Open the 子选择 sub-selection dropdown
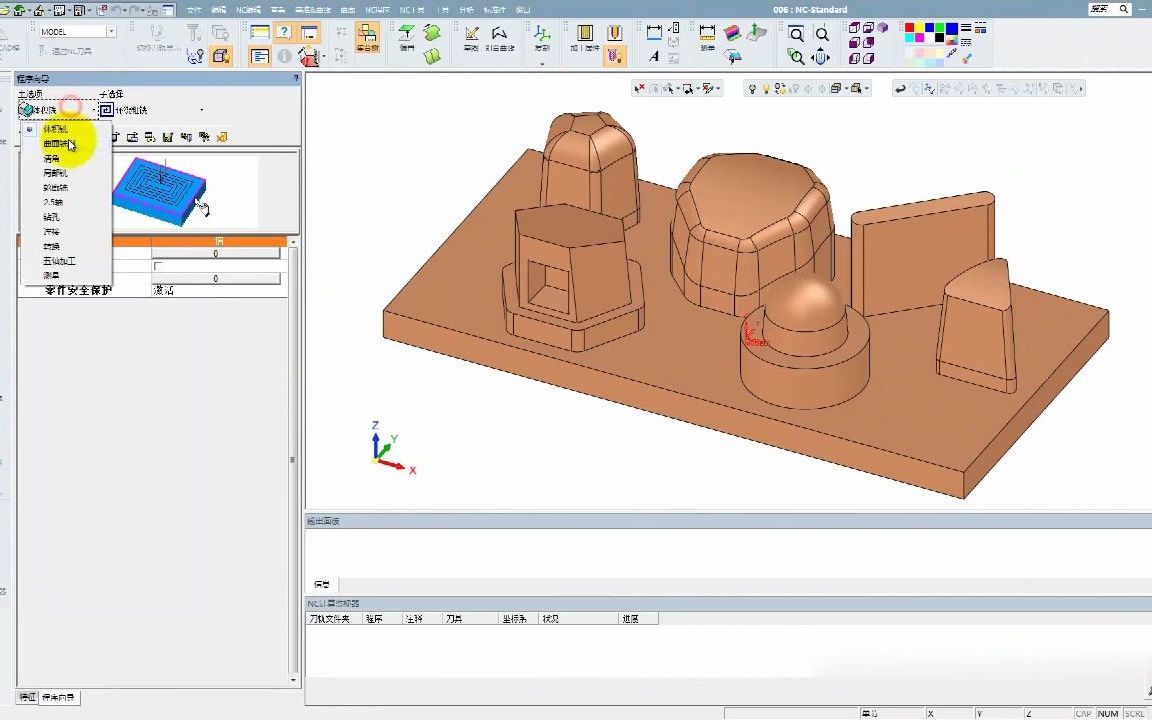The width and height of the screenshot is (1152, 720). (201, 110)
